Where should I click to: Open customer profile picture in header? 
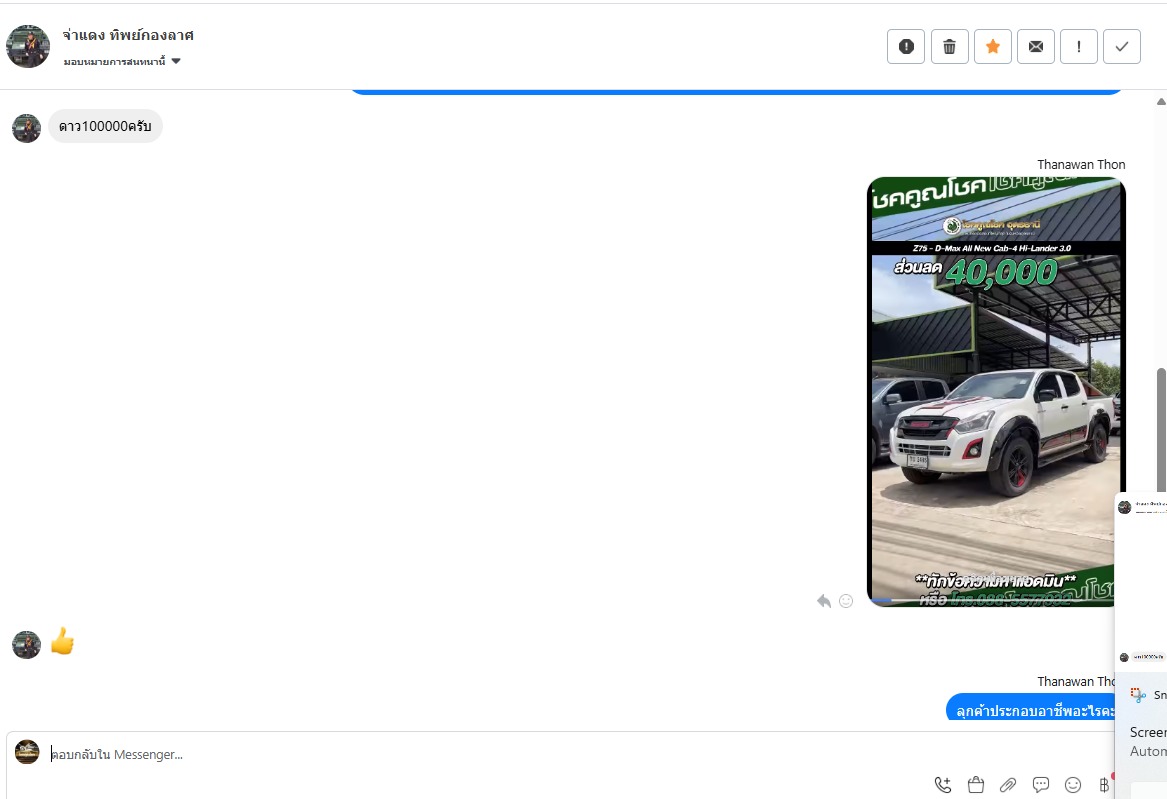[28, 46]
